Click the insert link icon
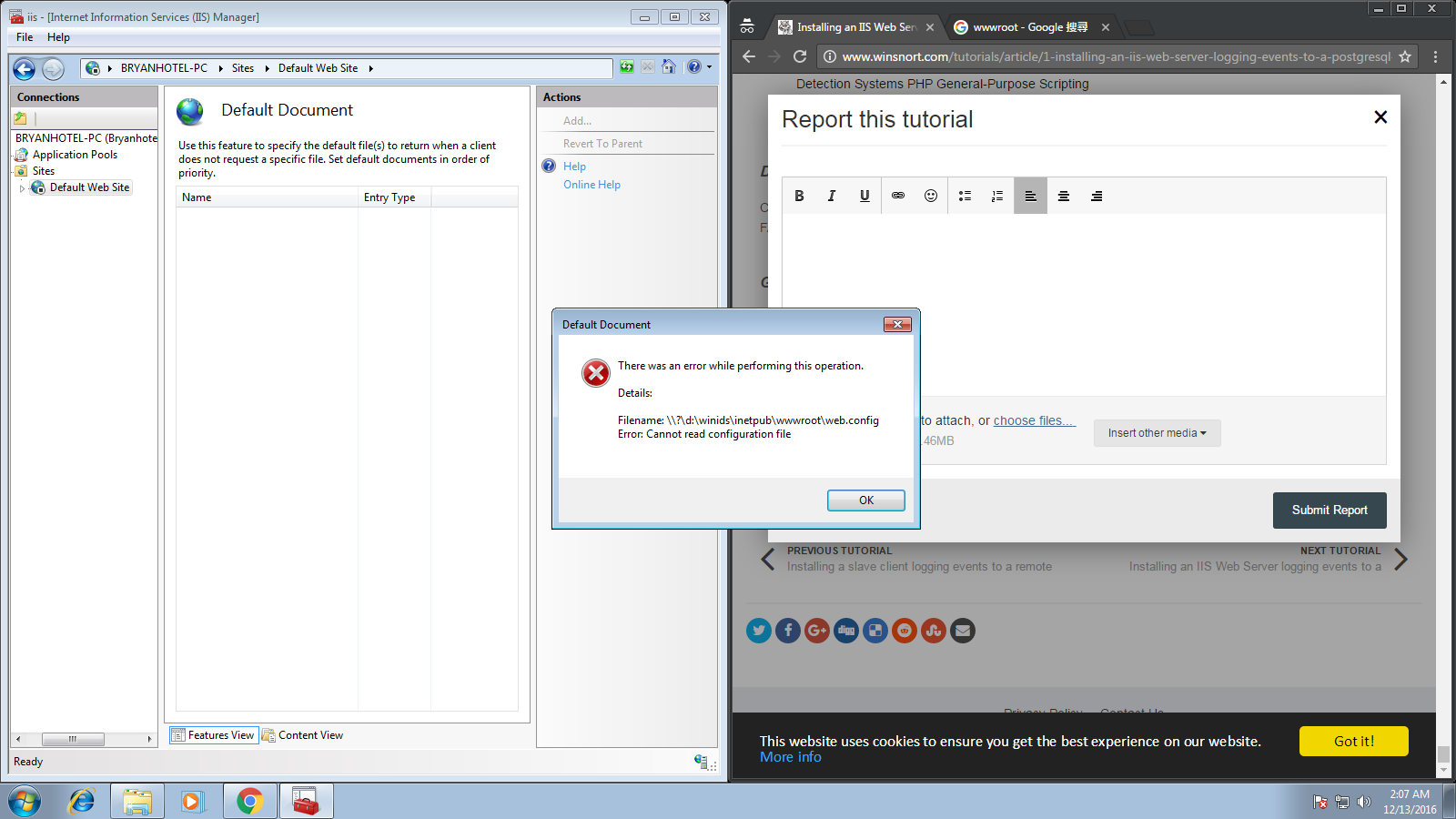 [x=898, y=196]
